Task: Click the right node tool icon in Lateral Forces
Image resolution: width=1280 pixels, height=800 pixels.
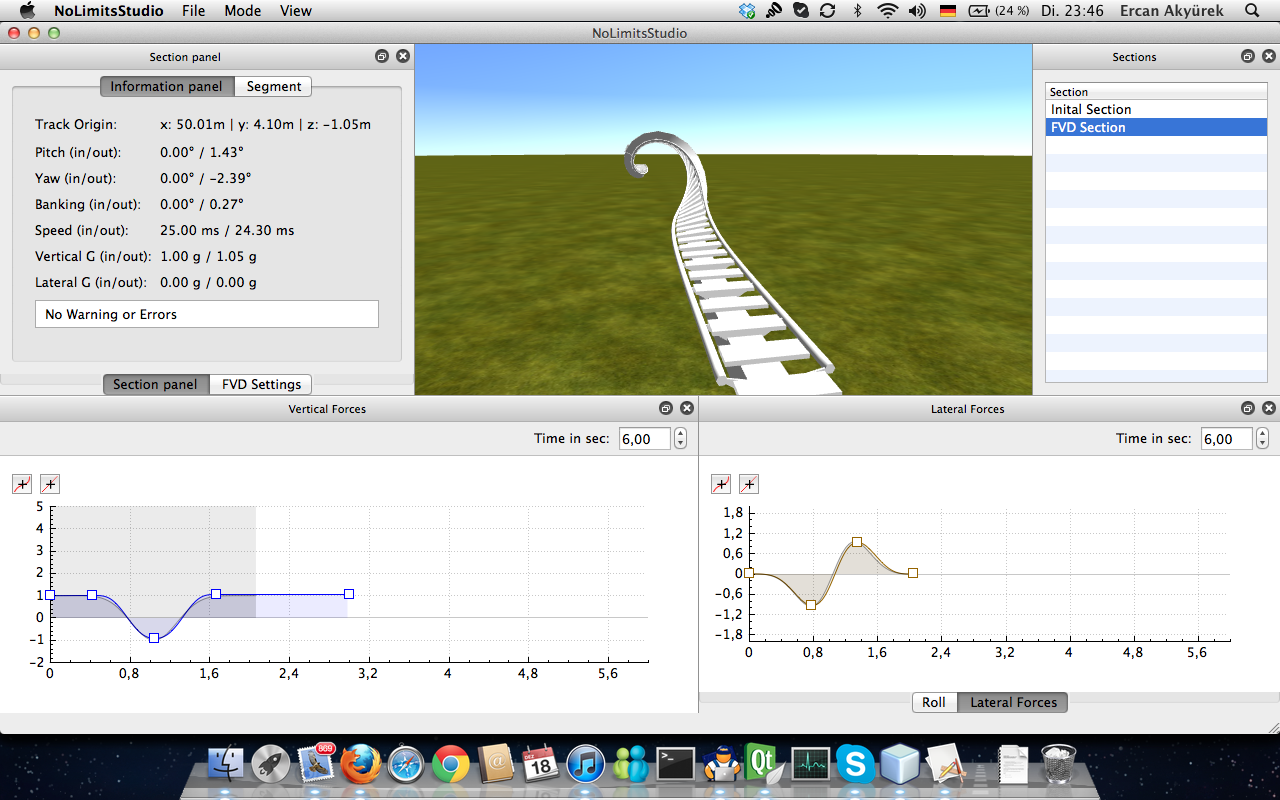Action: 748,485
